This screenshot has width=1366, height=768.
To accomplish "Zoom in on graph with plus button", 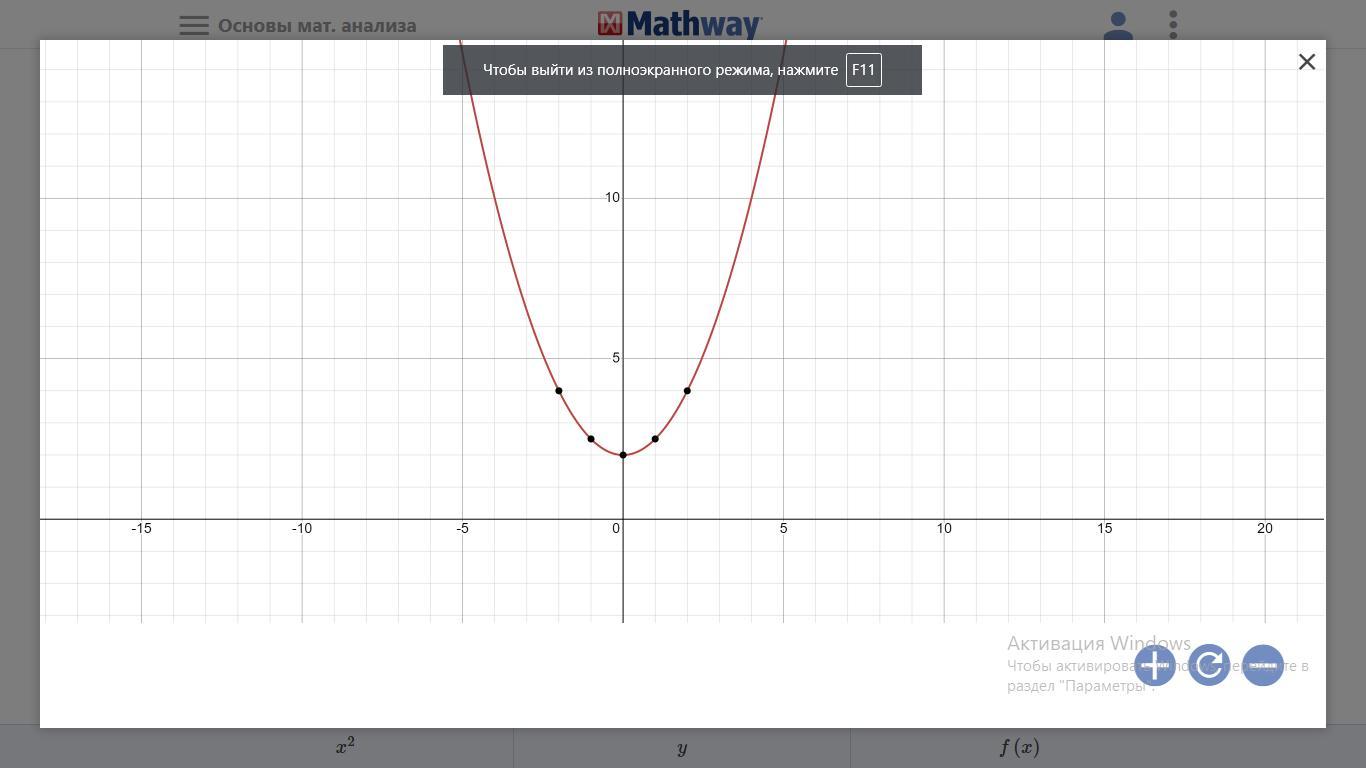I will [1154, 665].
